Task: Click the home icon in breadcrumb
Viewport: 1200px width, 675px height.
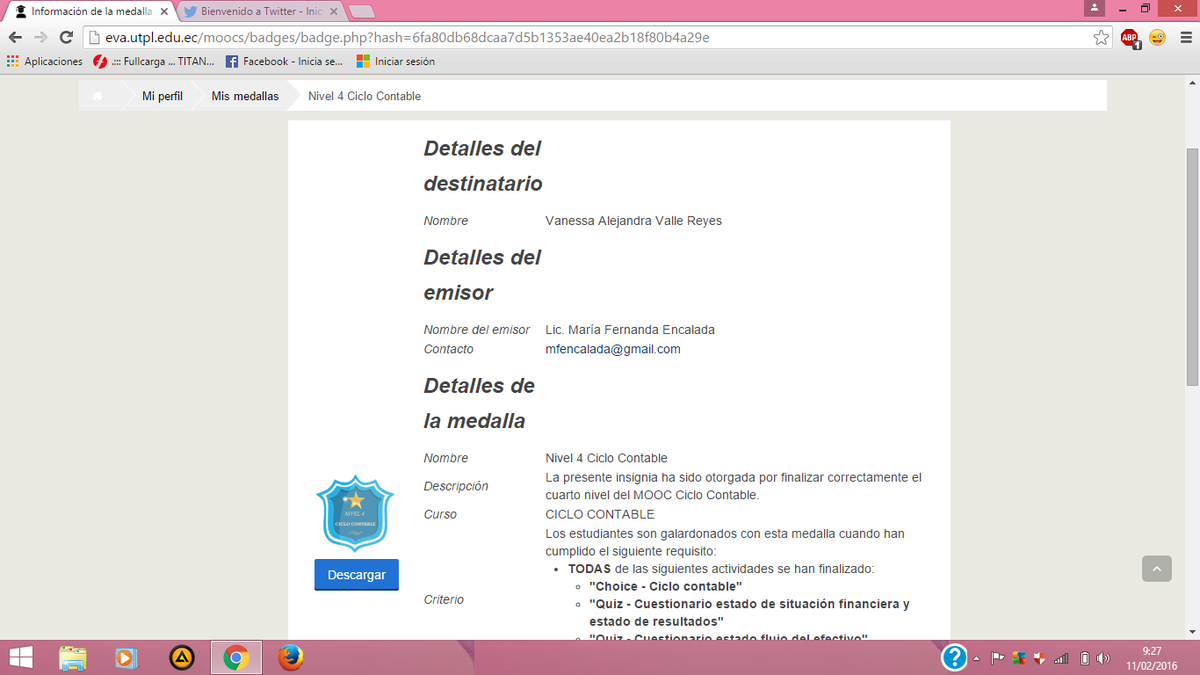Action: pyautogui.click(x=97, y=96)
